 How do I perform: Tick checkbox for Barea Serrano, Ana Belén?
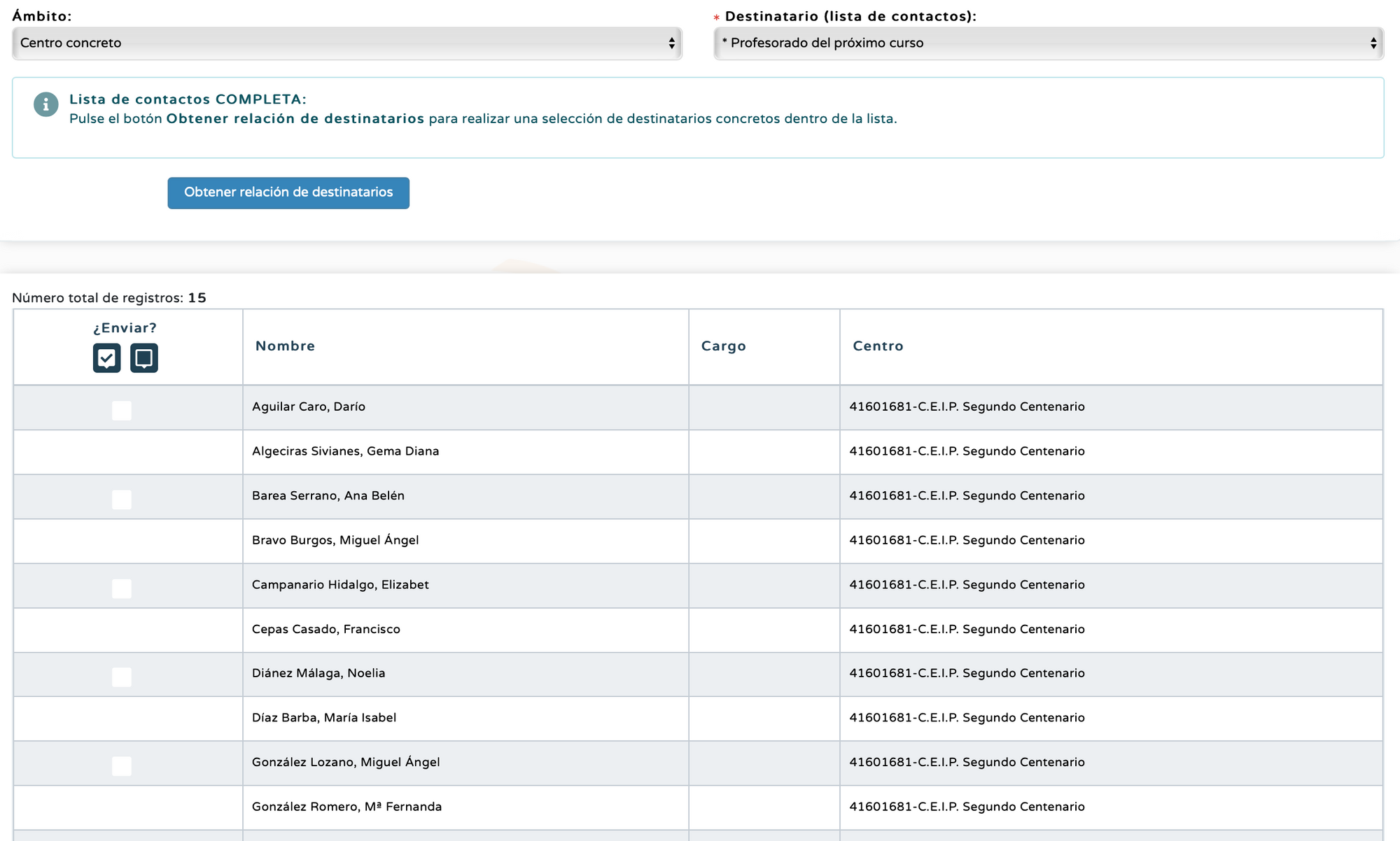coord(122,499)
